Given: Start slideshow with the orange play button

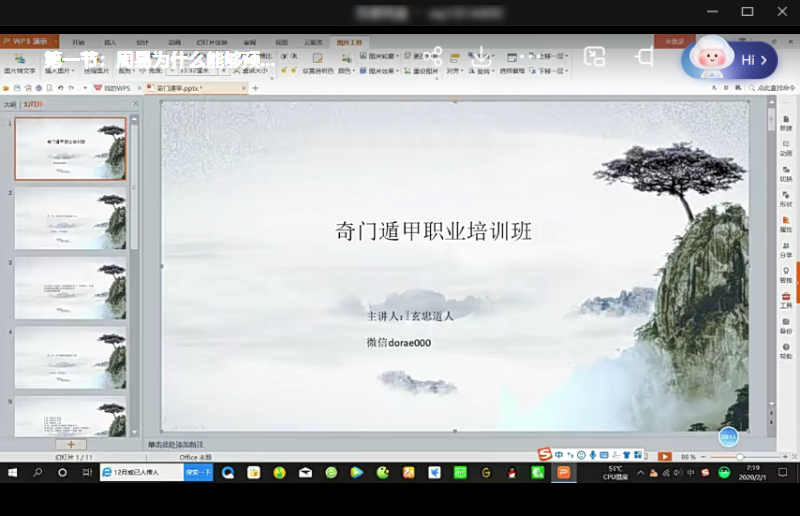Looking at the screenshot, I should (664, 456).
